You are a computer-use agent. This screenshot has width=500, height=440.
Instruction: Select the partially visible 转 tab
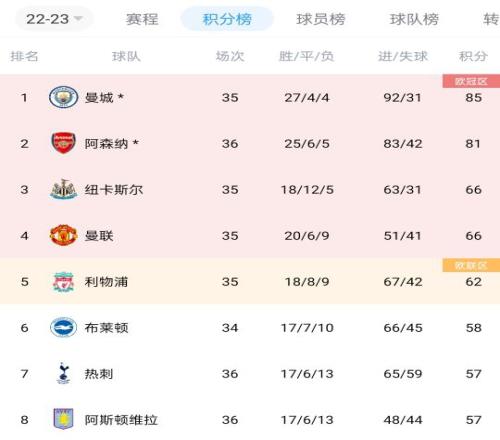click(491, 19)
